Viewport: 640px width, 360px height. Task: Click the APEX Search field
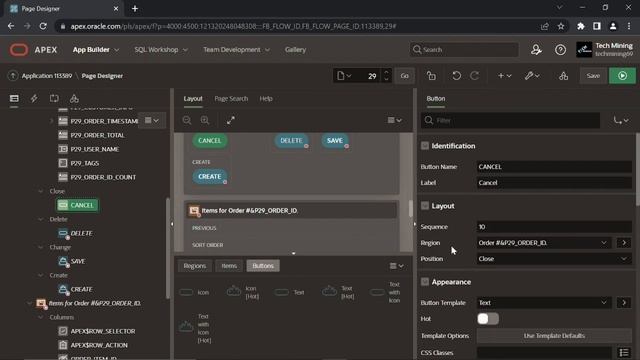pos(464,50)
